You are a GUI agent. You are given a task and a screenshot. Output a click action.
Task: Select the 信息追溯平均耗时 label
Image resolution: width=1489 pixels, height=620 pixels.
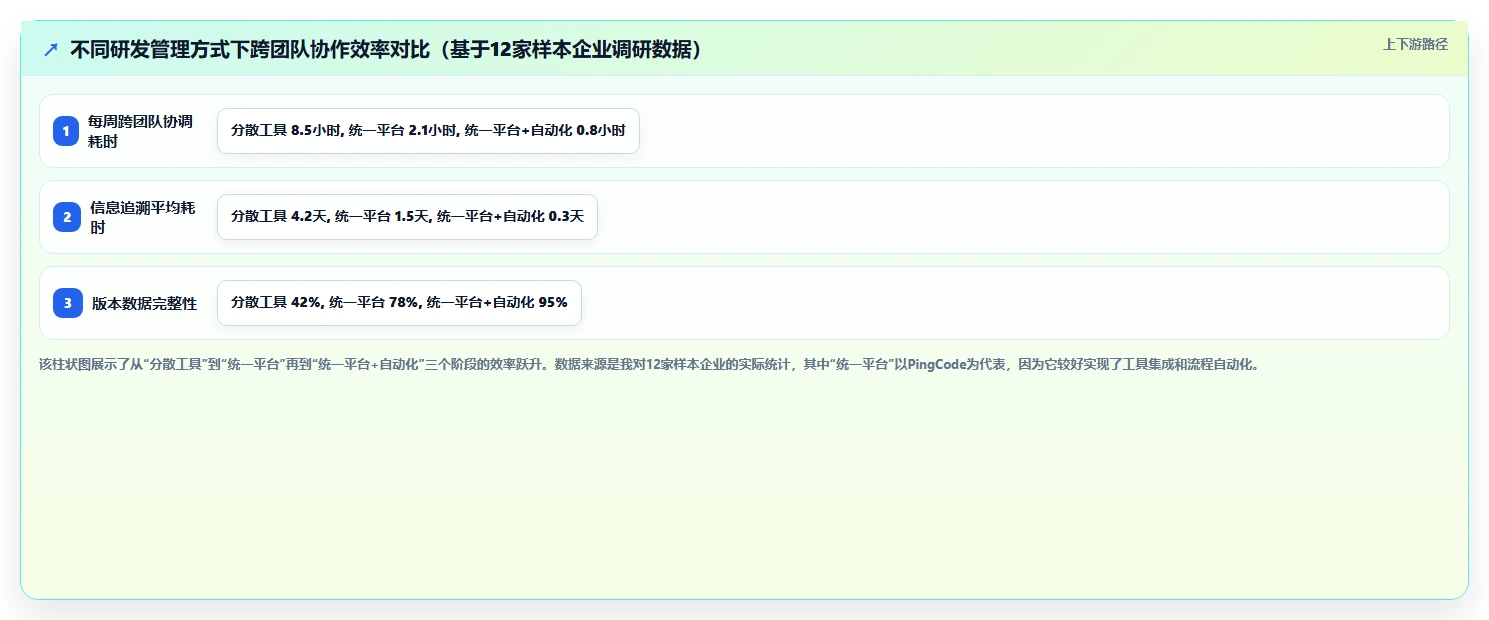(x=142, y=217)
